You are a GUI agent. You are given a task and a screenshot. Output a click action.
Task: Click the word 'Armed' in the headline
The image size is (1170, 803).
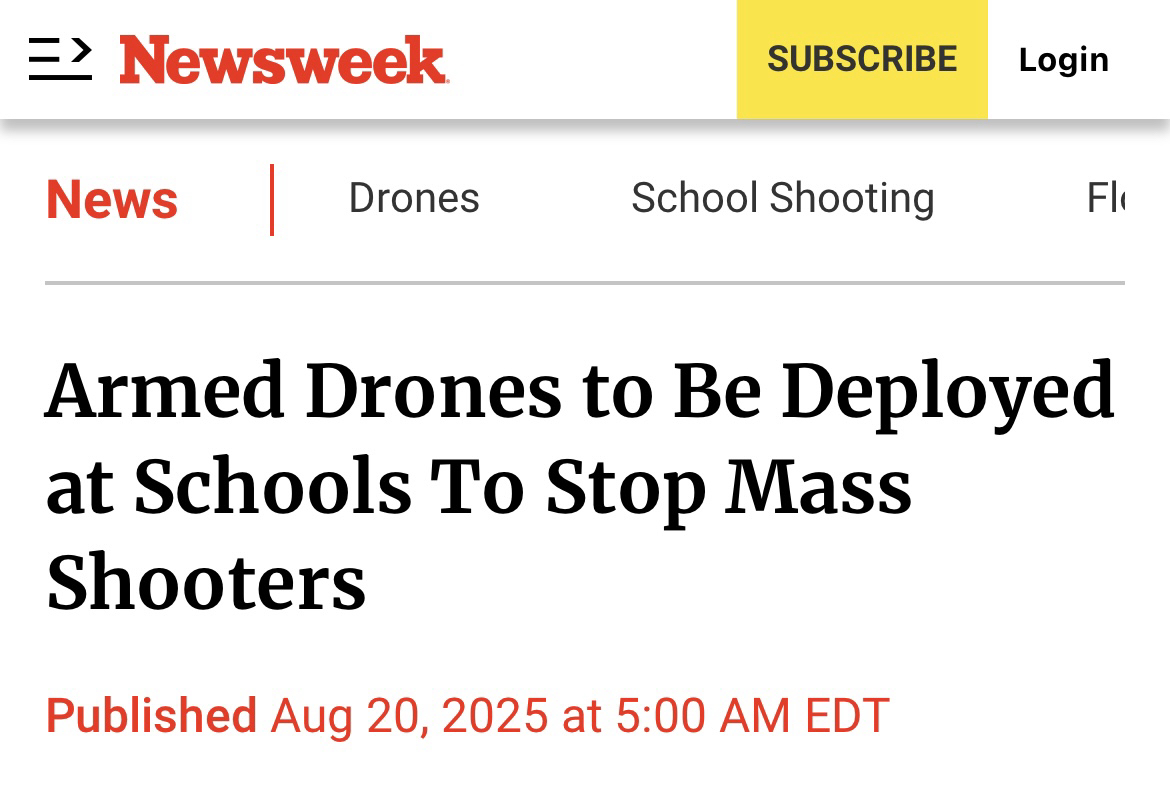pyautogui.click(x=166, y=390)
